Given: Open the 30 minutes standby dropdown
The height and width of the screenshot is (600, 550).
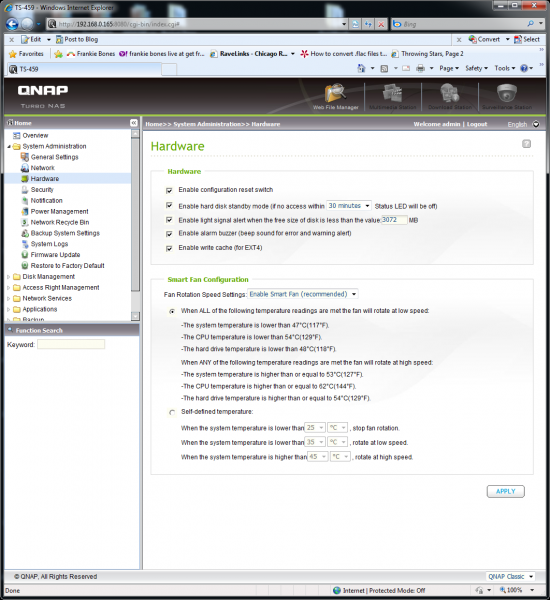Looking at the screenshot, I should (349, 206).
